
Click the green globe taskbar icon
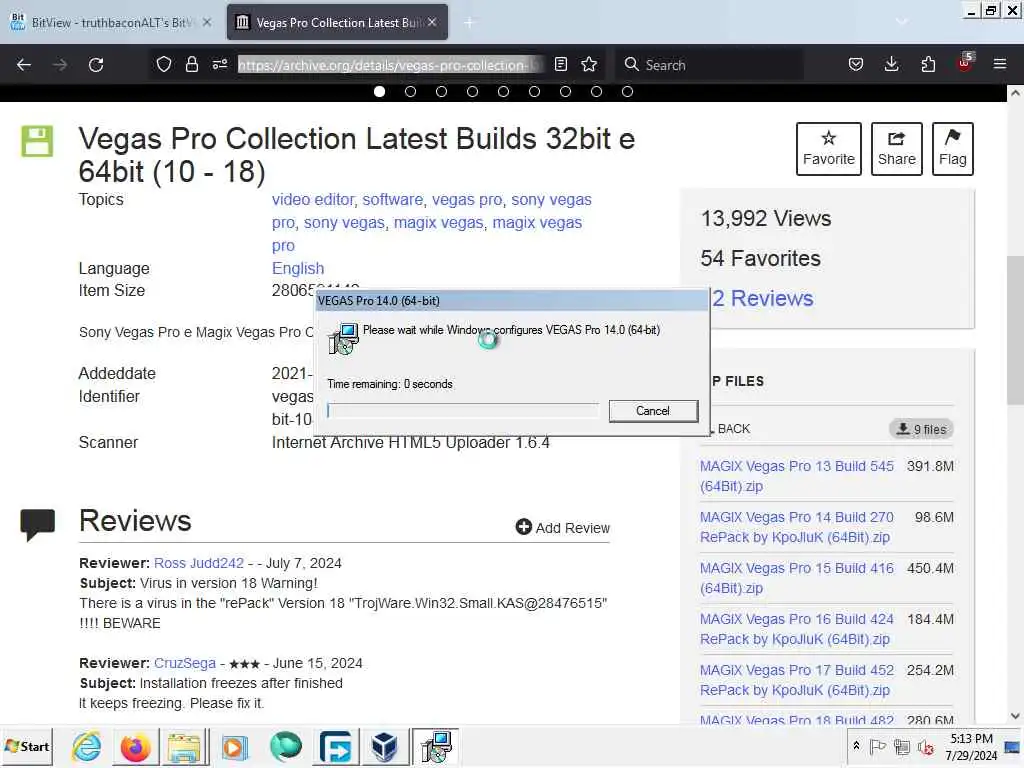(x=285, y=746)
